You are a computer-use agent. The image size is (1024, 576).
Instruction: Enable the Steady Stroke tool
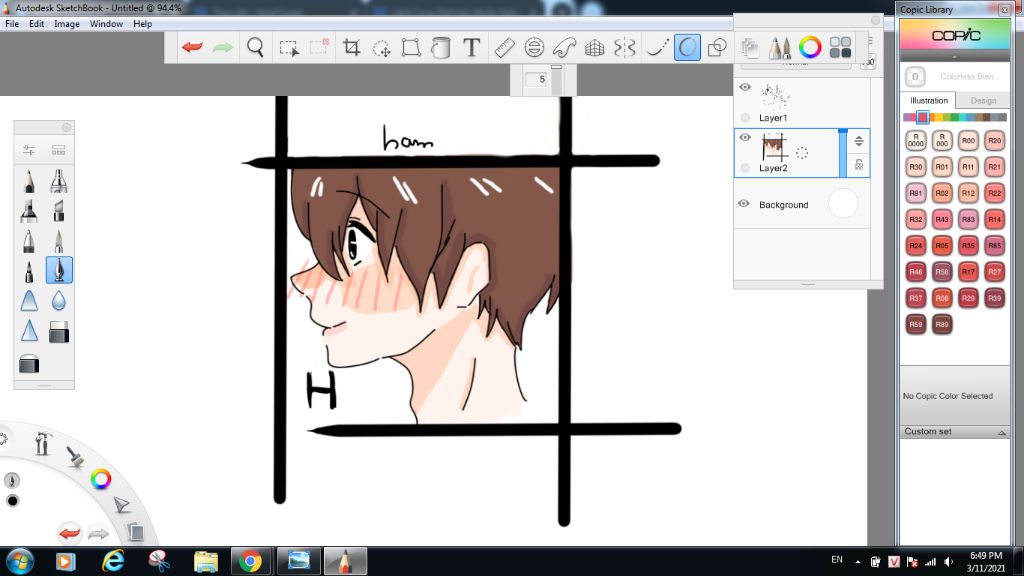pyautogui.click(x=656, y=48)
